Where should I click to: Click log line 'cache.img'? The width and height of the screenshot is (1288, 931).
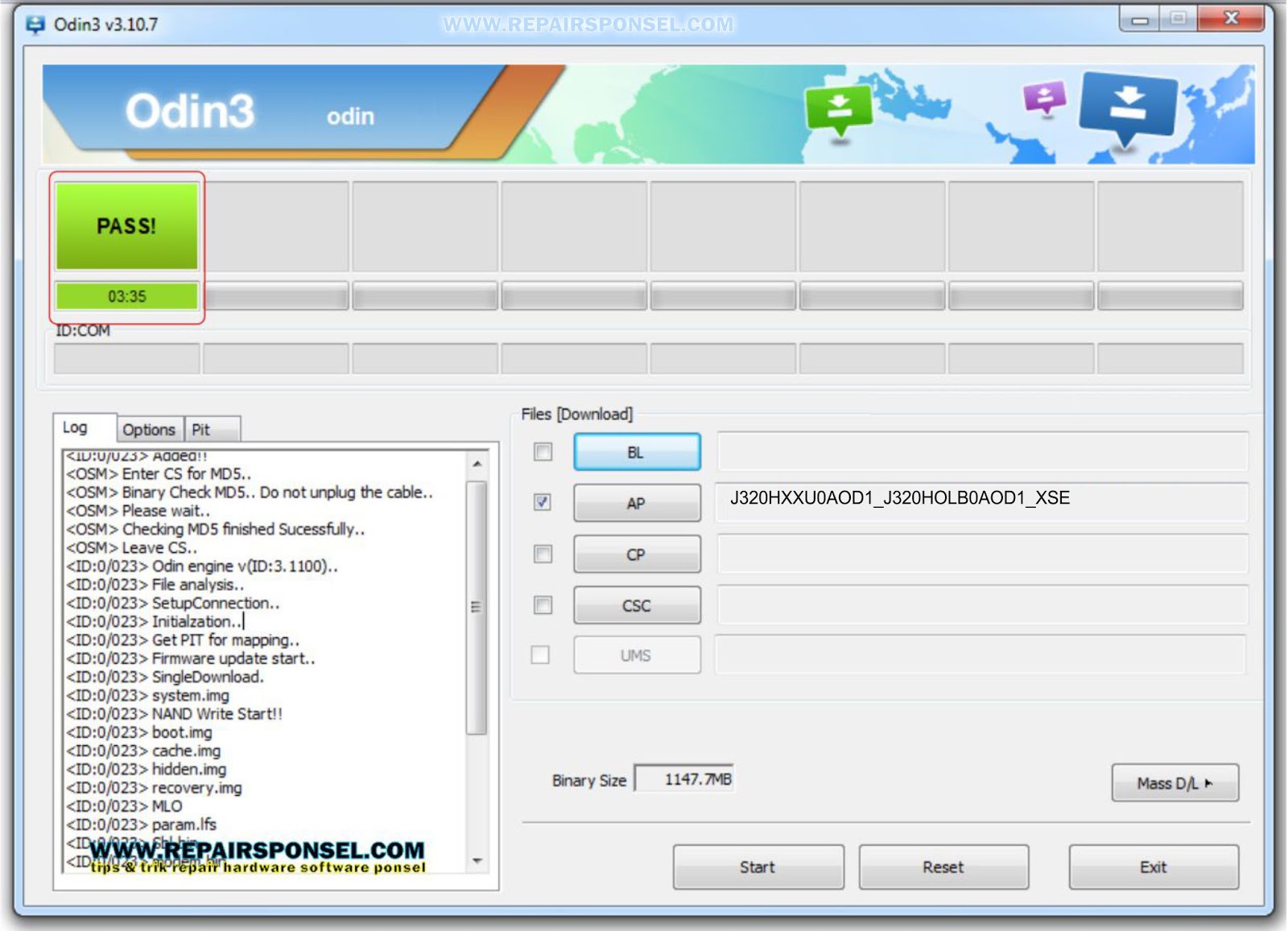pyautogui.click(x=143, y=751)
